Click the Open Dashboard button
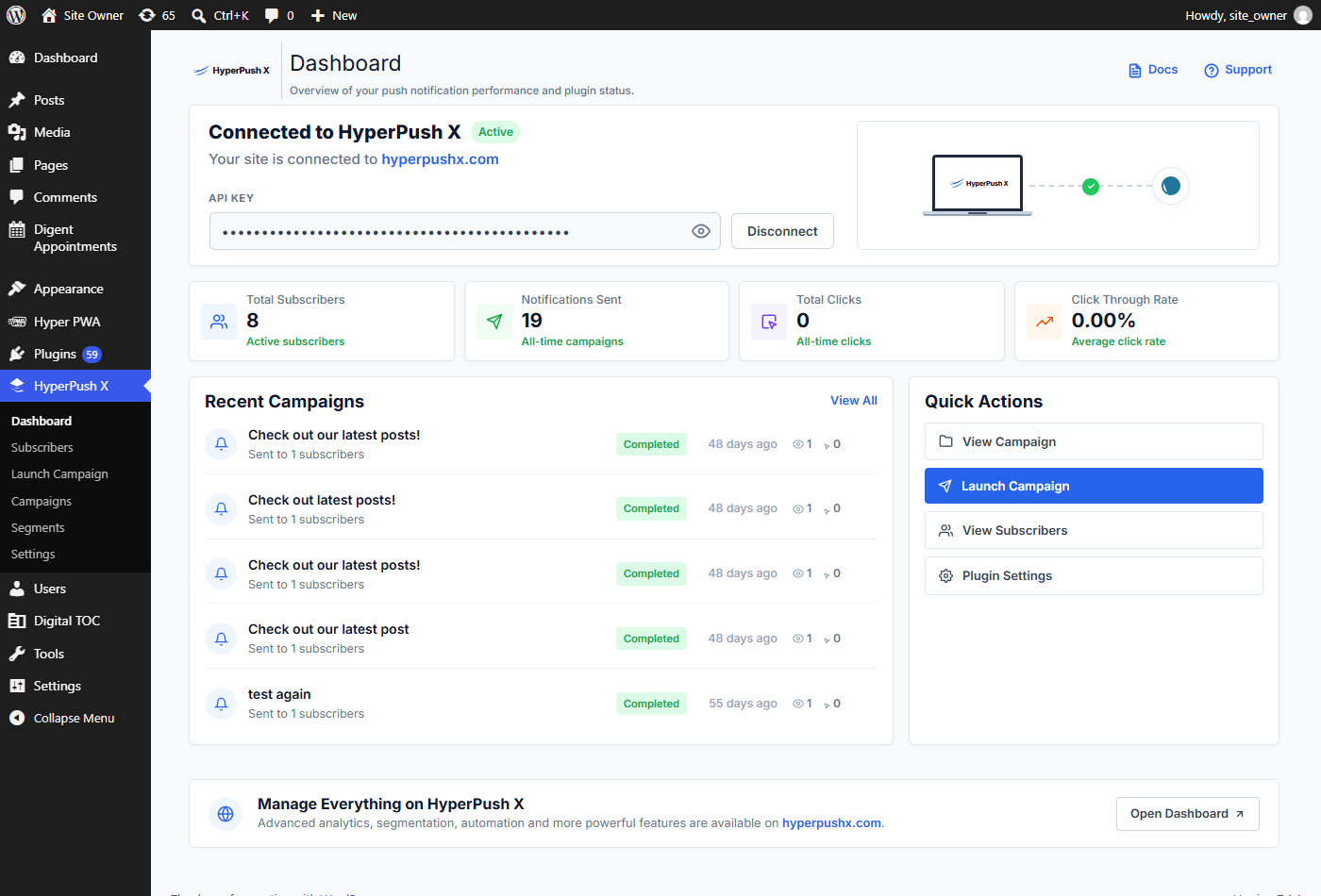 click(1187, 814)
